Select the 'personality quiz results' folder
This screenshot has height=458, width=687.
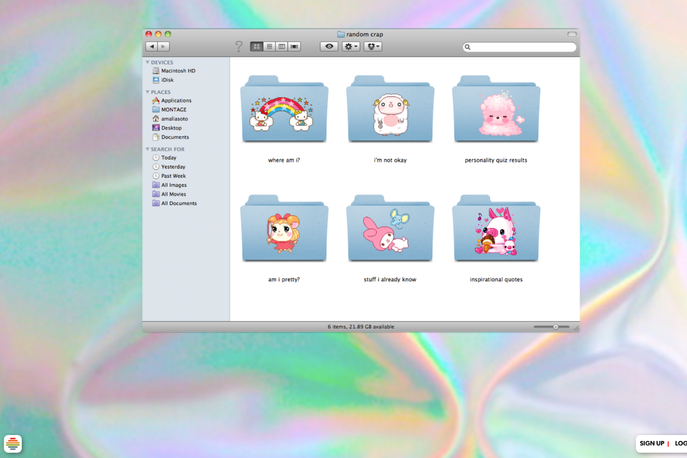496,111
